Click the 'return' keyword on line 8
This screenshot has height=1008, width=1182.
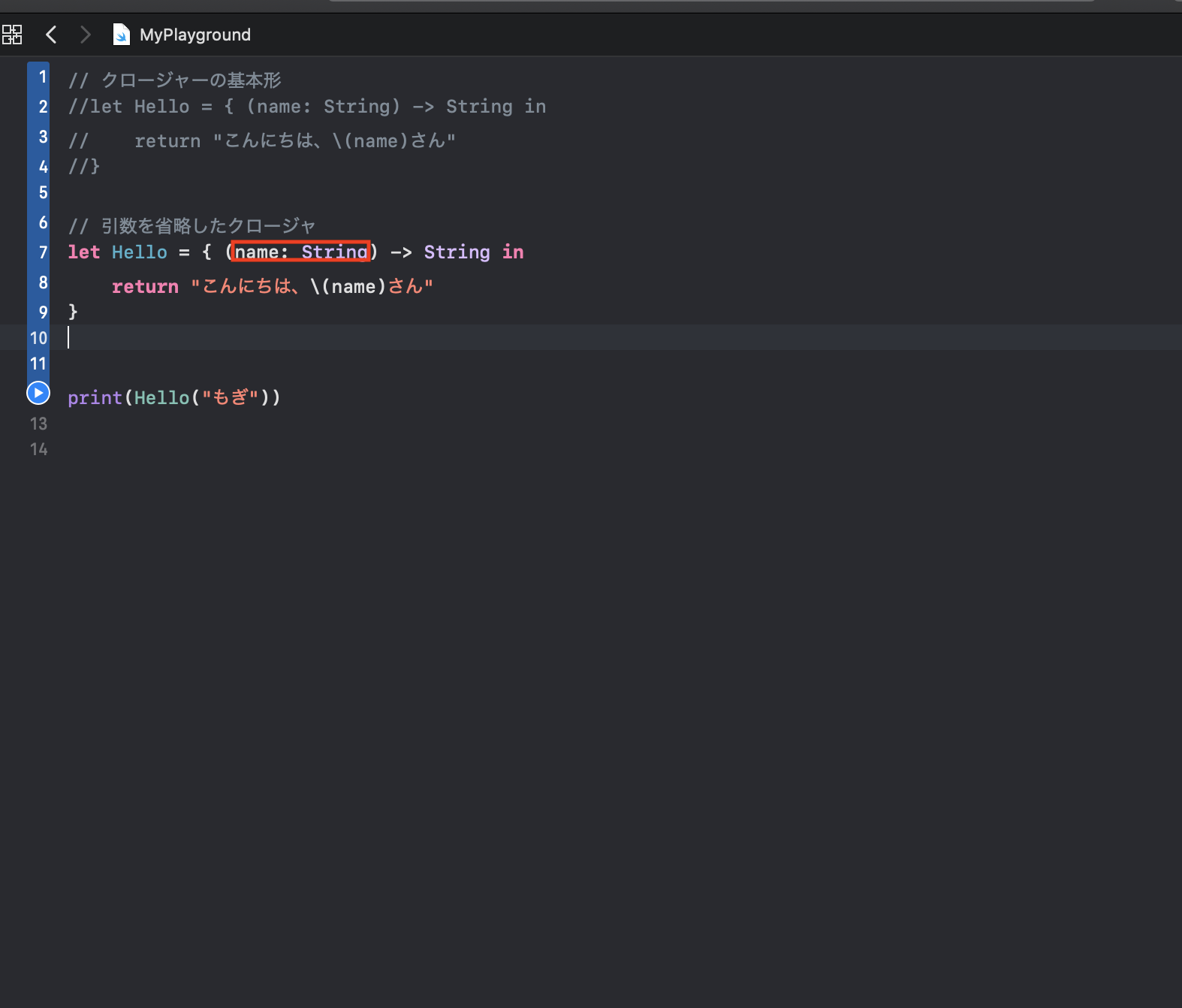pyautogui.click(x=145, y=286)
